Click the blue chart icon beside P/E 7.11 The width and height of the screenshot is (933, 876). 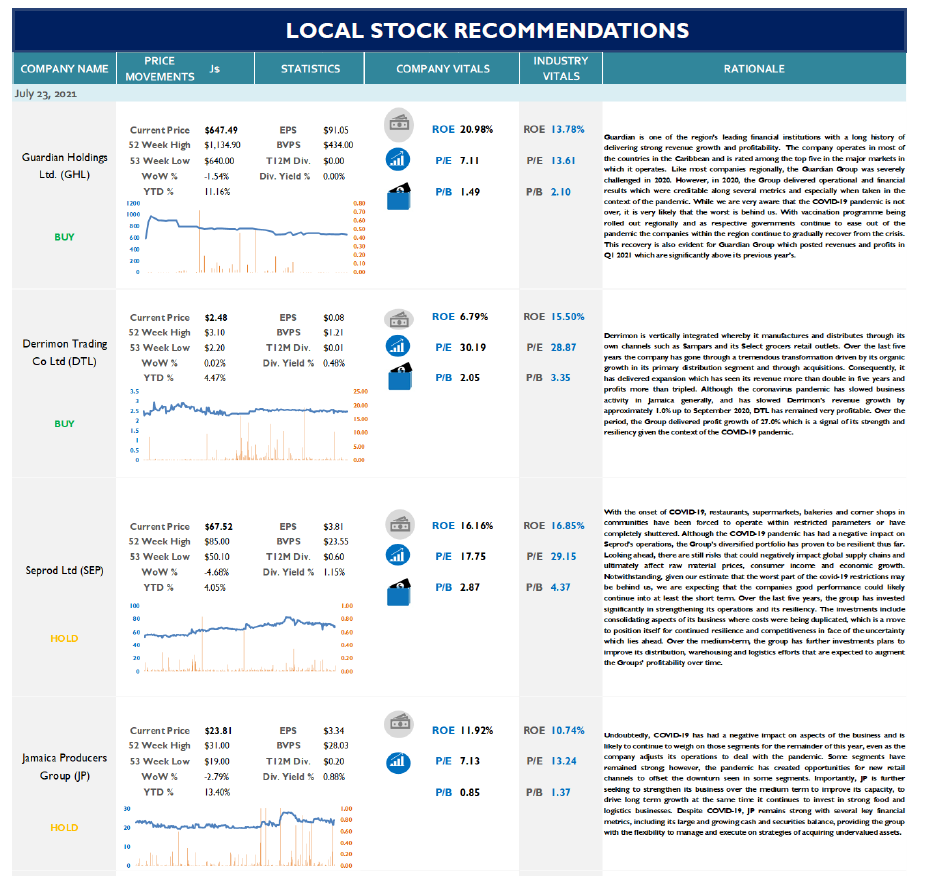(x=398, y=159)
